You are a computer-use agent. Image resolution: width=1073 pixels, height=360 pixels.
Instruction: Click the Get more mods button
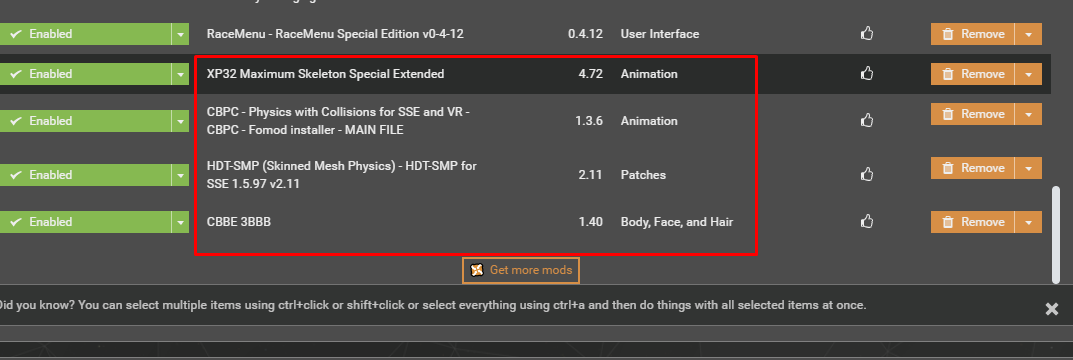[521, 270]
